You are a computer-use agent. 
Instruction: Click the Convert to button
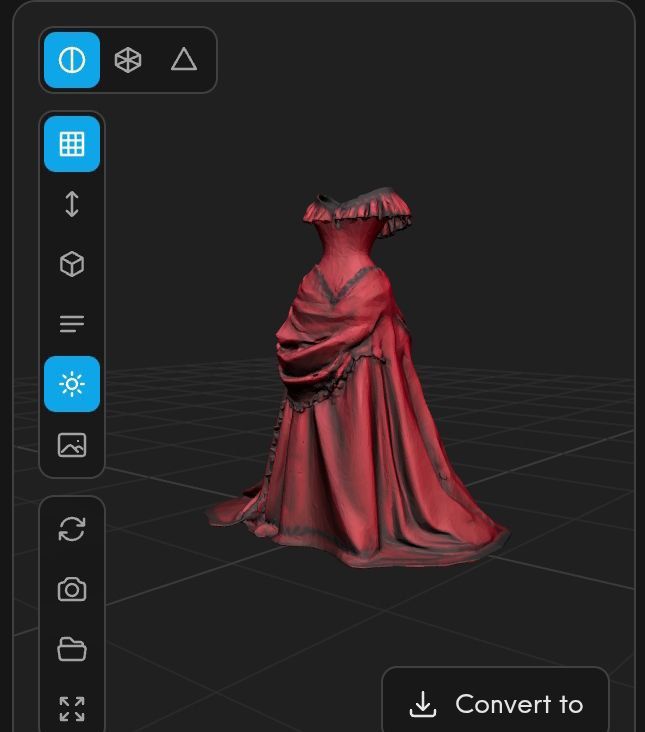(x=496, y=704)
